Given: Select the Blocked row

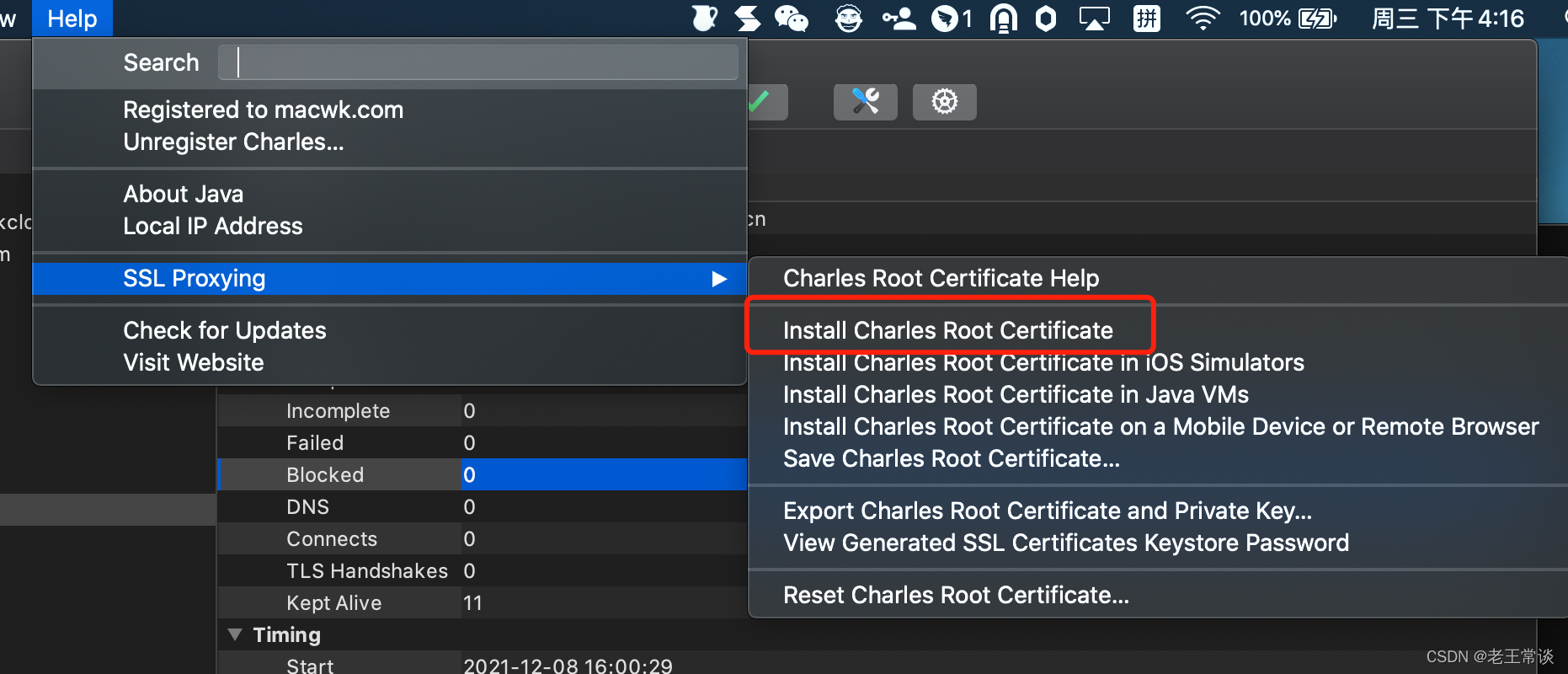Looking at the screenshot, I should [x=483, y=474].
